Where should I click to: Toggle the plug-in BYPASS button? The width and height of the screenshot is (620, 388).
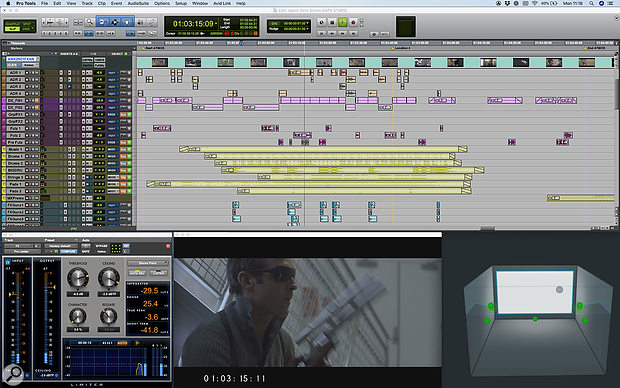101,246
